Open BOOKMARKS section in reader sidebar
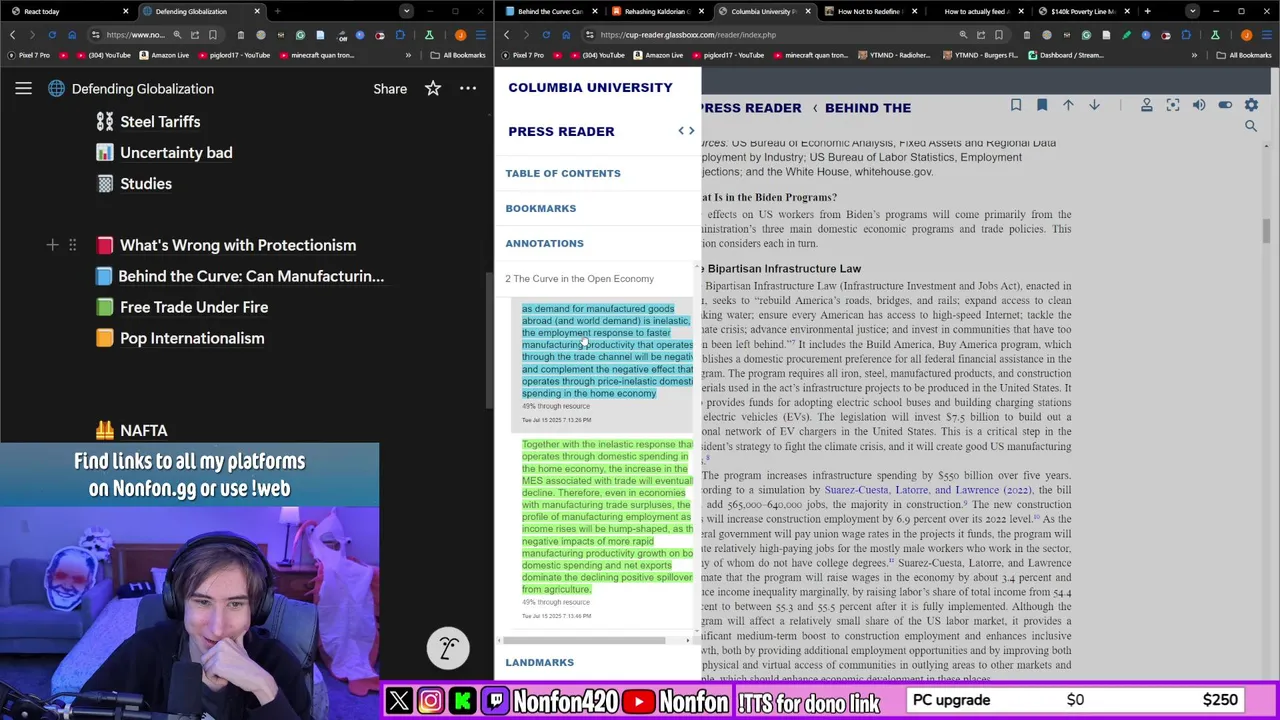Viewport: 1280px width, 720px height. coord(541,208)
